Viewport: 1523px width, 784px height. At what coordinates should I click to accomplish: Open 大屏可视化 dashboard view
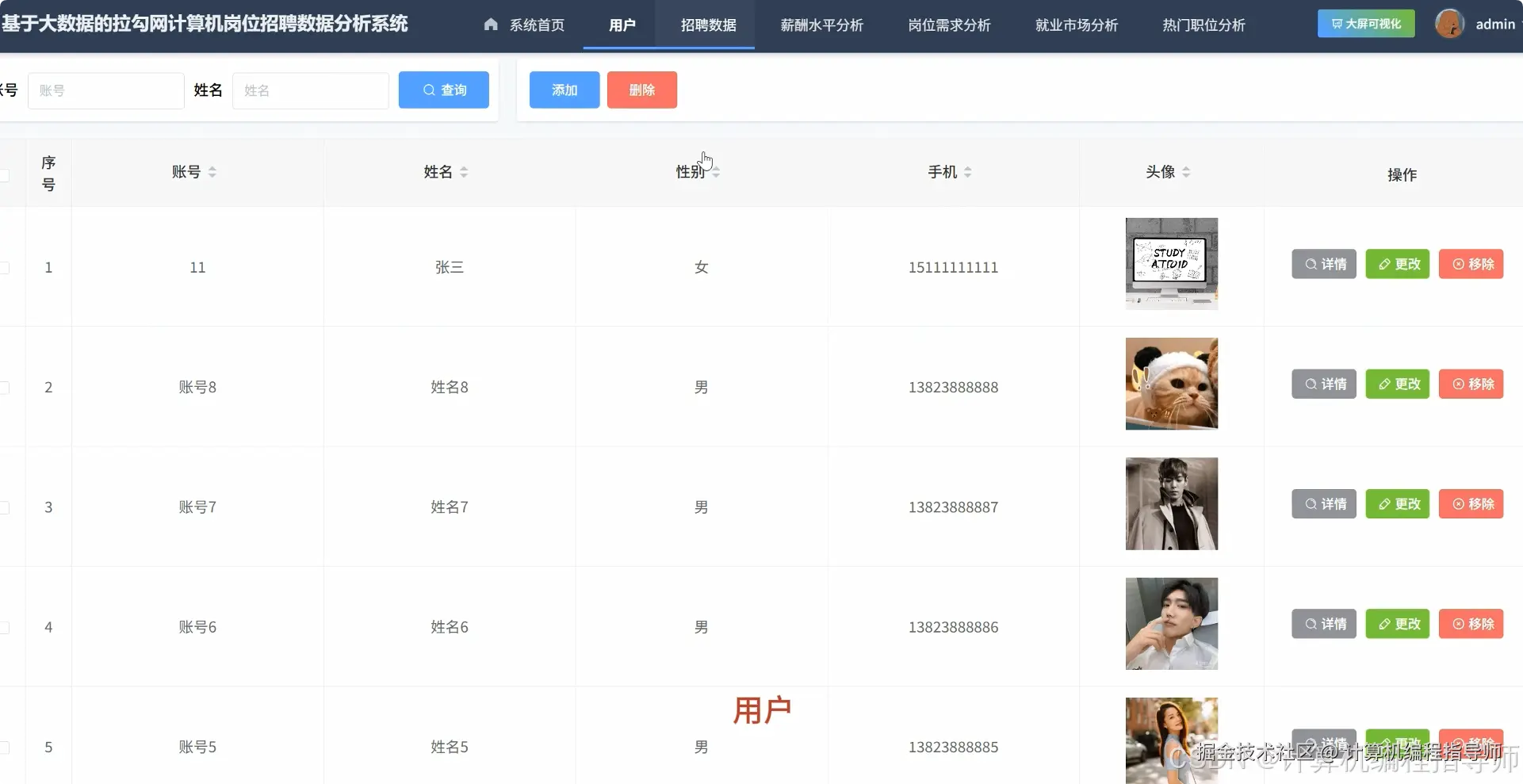pos(1365,24)
